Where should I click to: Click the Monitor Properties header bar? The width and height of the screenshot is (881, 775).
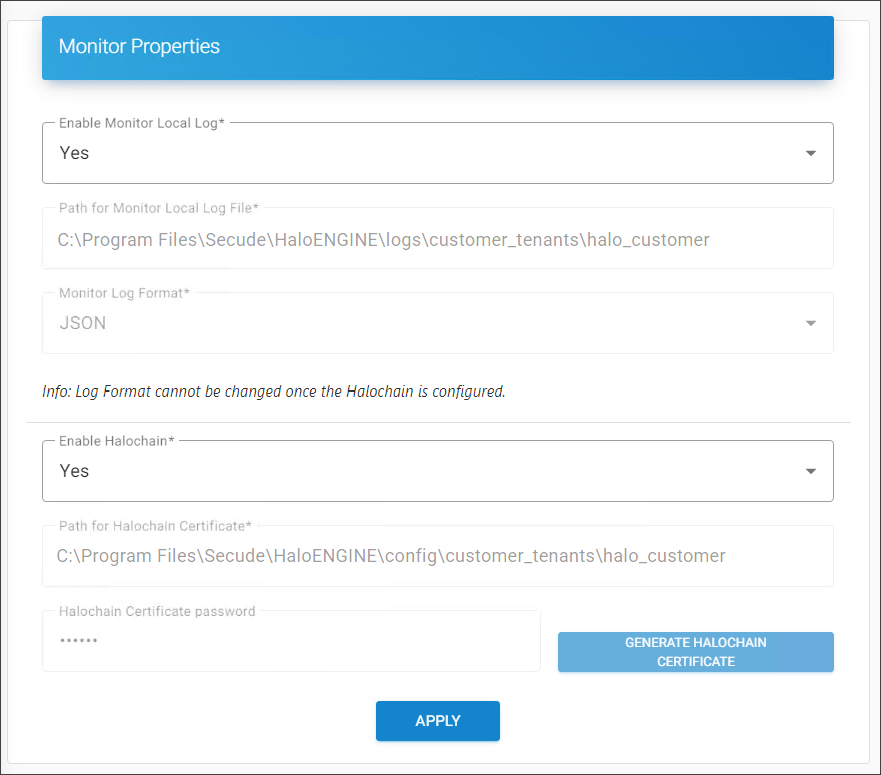pos(437,47)
